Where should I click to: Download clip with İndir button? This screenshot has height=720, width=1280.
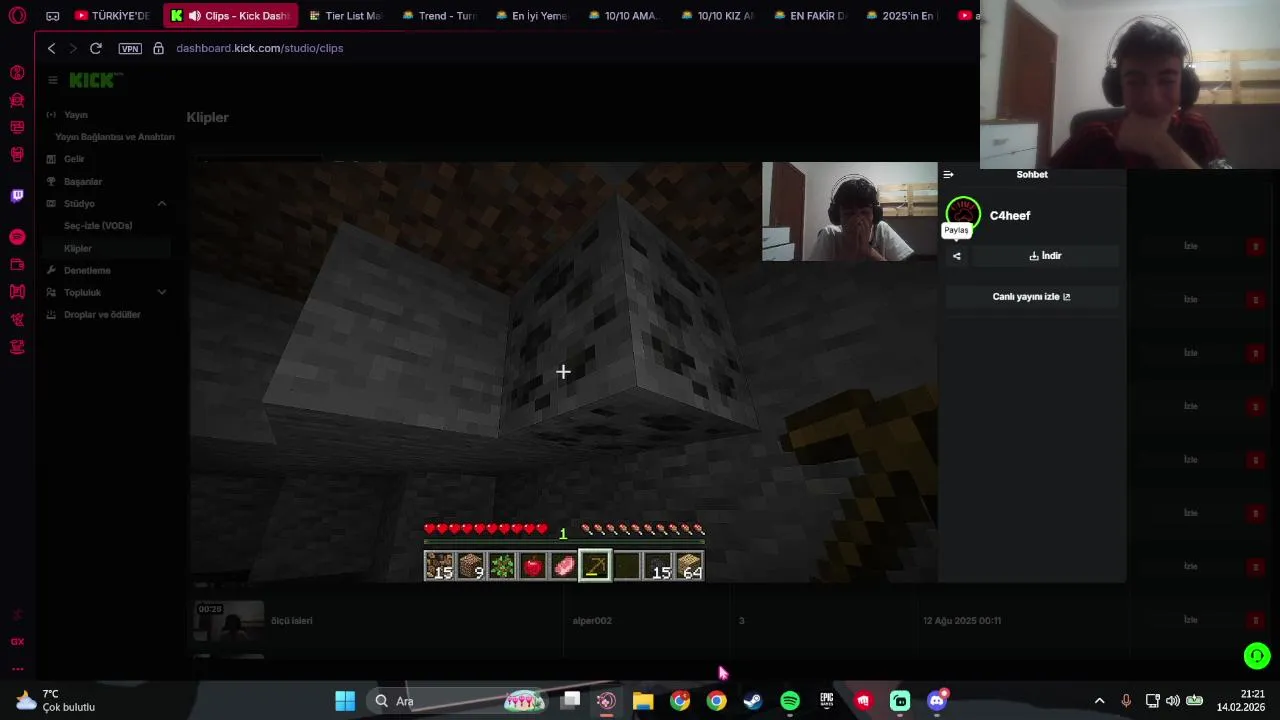coord(1045,256)
